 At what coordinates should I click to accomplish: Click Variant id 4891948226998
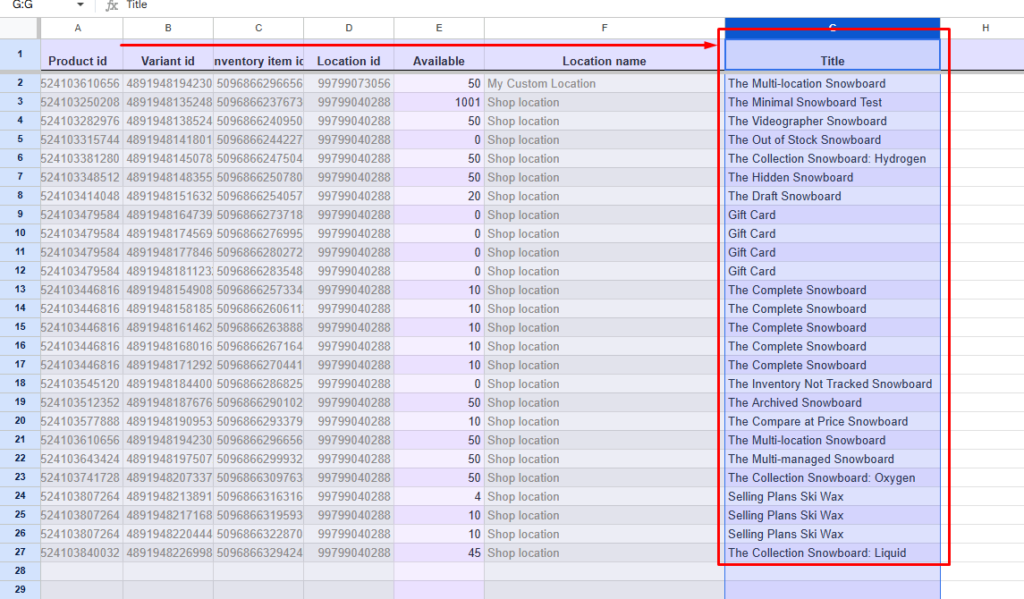pyautogui.click(x=168, y=553)
